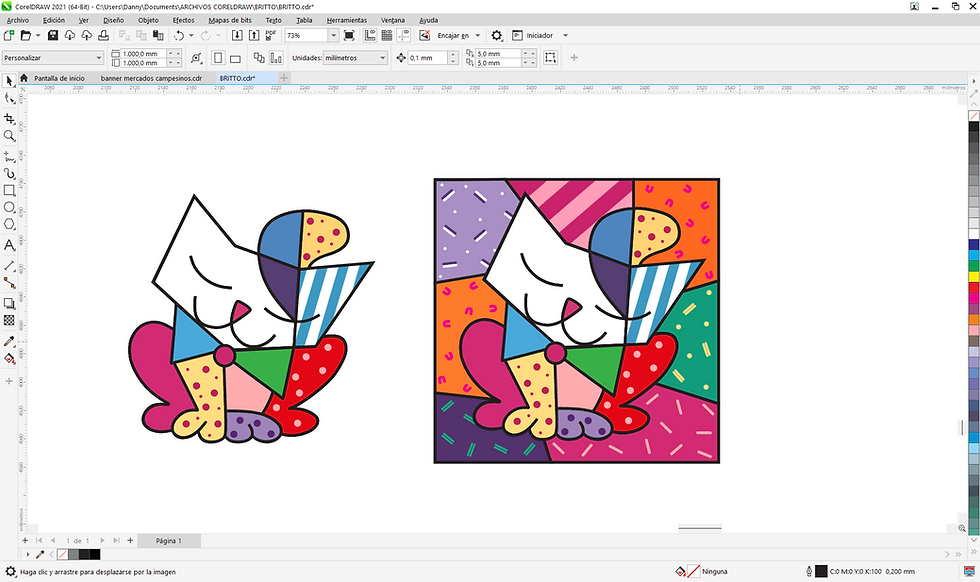Screen dimensions: 980x582
Task: Click the page width 1.000,0 mm field
Action: (x=144, y=54)
